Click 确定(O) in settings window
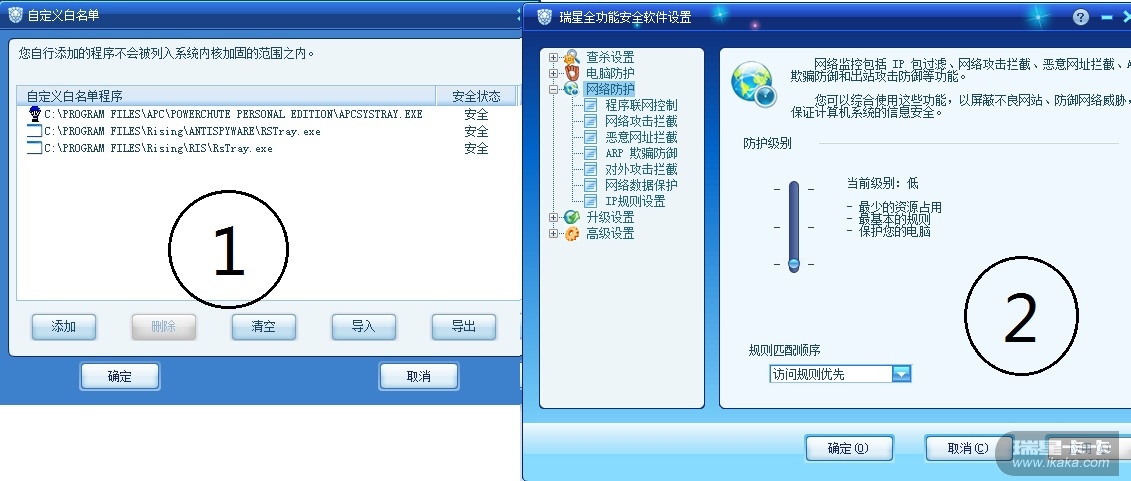This screenshot has width=1131, height=481. pyautogui.click(x=849, y=449)
